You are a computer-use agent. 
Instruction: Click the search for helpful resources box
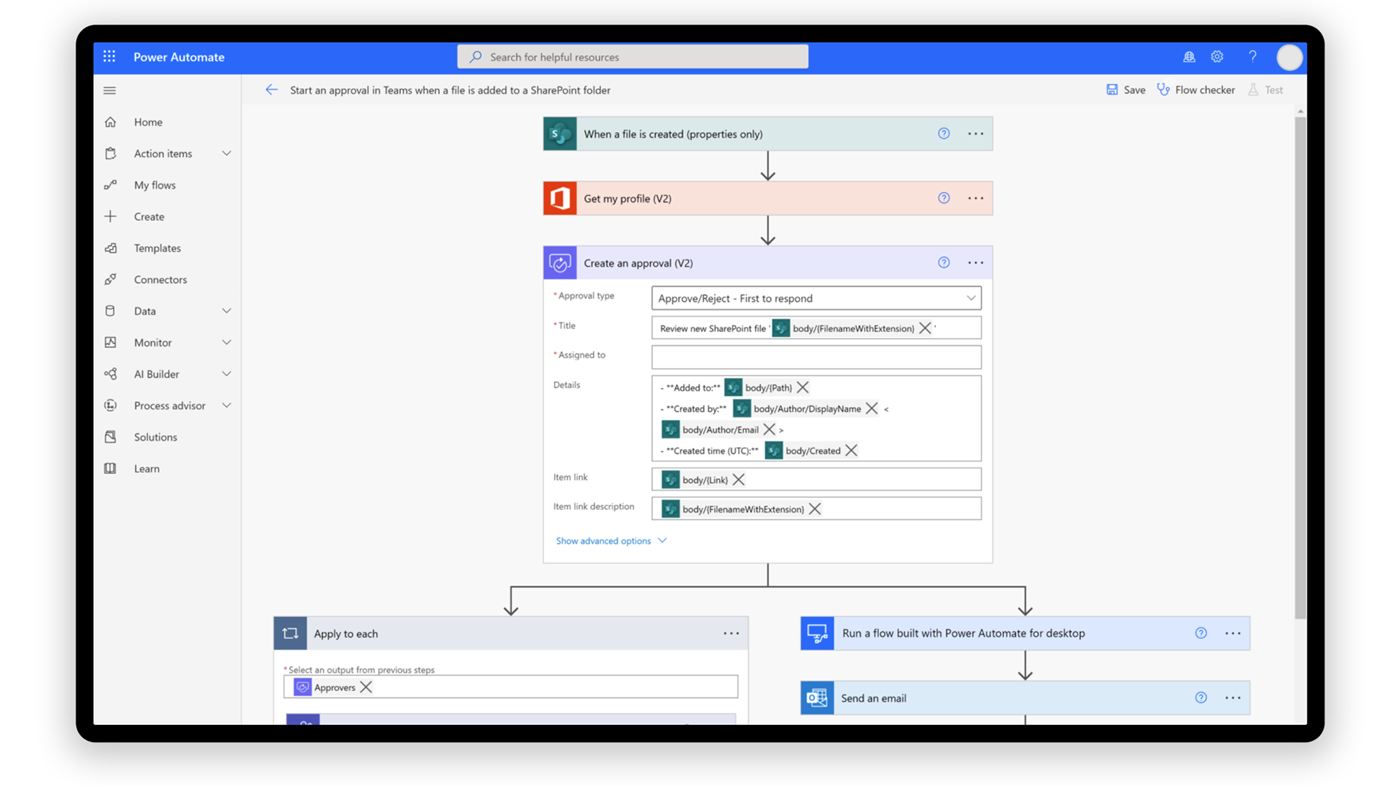[633, 57]
